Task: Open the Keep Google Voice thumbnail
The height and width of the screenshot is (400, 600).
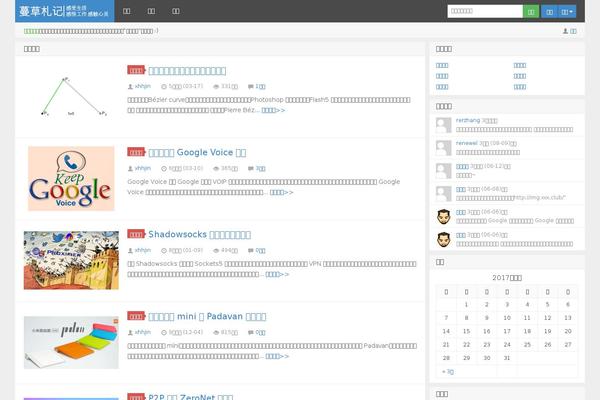Action: tap(71, 178)
